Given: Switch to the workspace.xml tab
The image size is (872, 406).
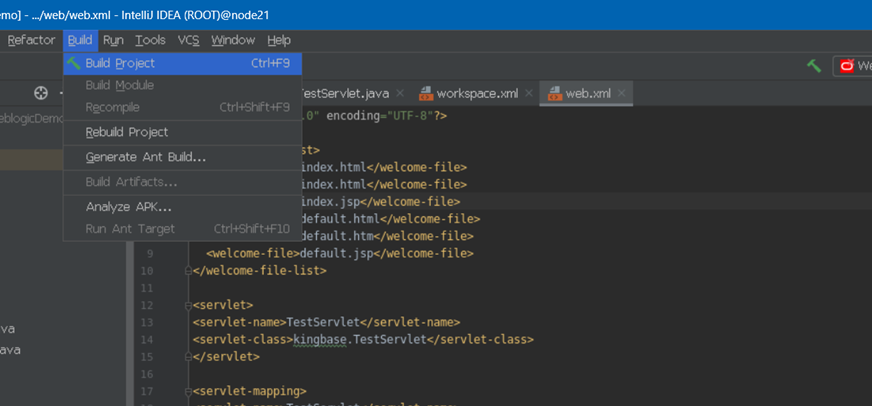Looking at the screenshot, I should coord(477,94).
